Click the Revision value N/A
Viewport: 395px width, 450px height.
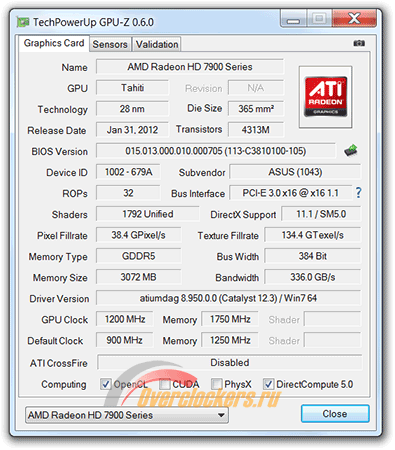(x=256, y=88)
